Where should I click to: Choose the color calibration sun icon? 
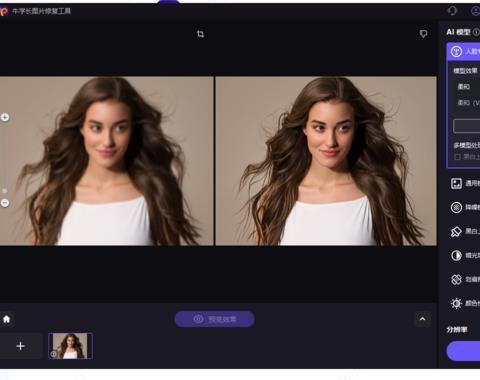[x=456, y=303]
